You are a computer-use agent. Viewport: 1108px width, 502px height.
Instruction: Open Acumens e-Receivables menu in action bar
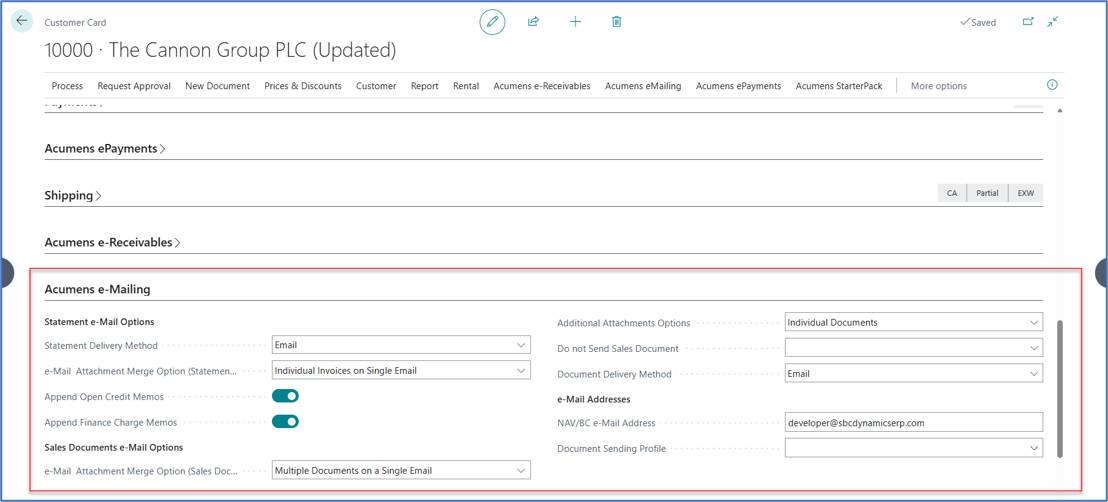click(542, 86)
